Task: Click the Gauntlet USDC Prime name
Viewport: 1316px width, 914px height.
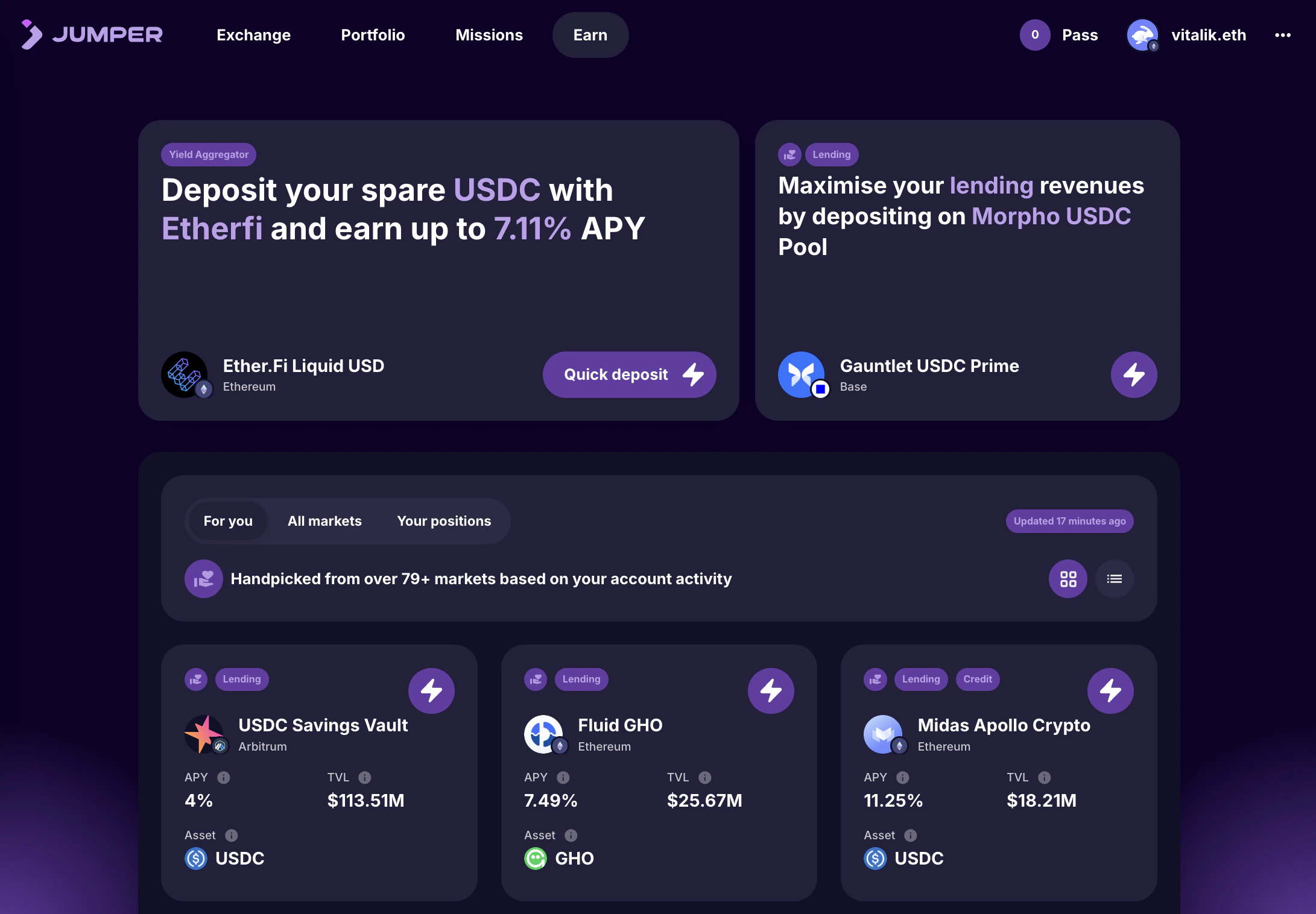Action: tap(929, 366)
